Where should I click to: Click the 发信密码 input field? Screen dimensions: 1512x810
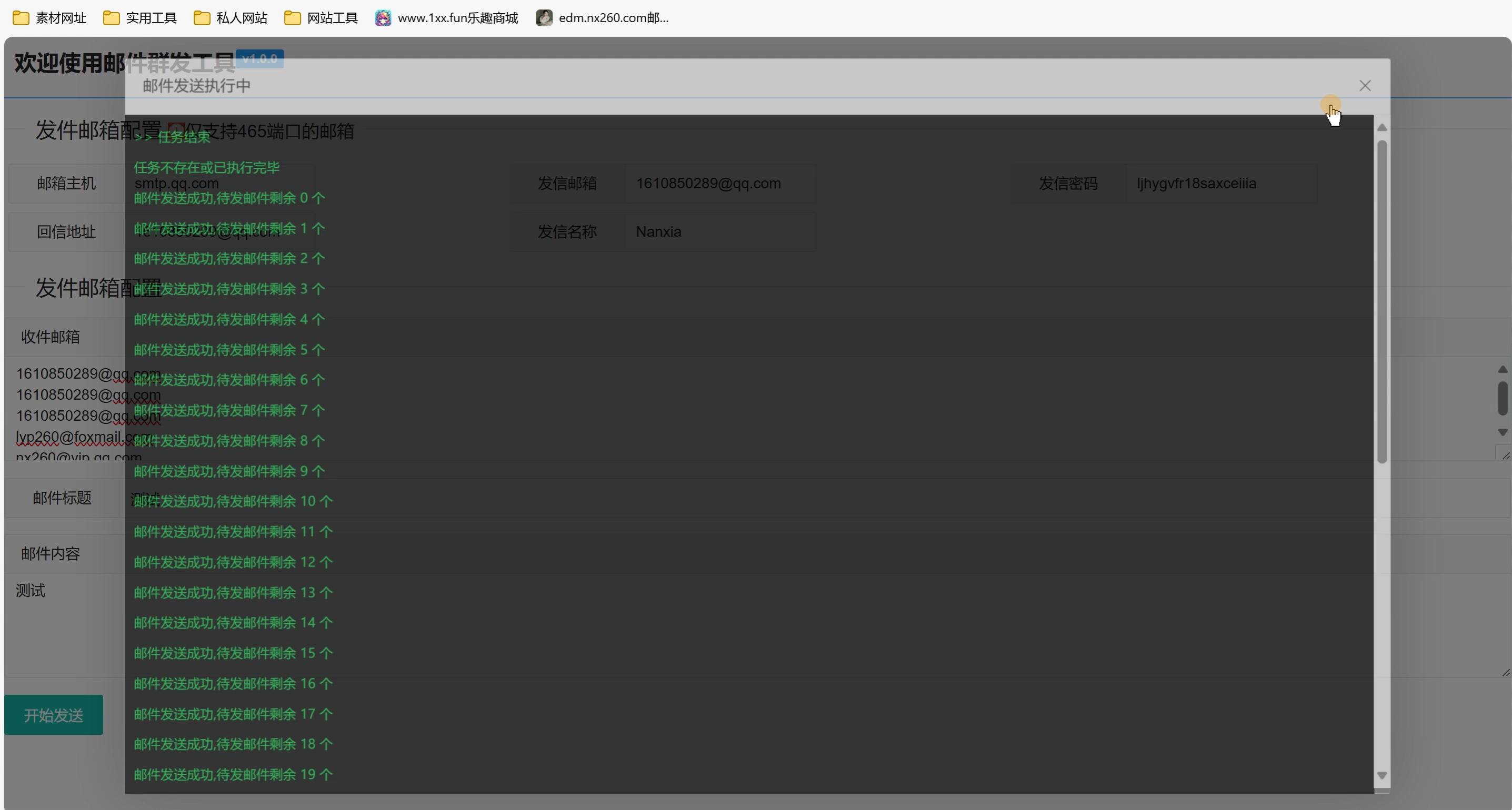click(1220, 184)
